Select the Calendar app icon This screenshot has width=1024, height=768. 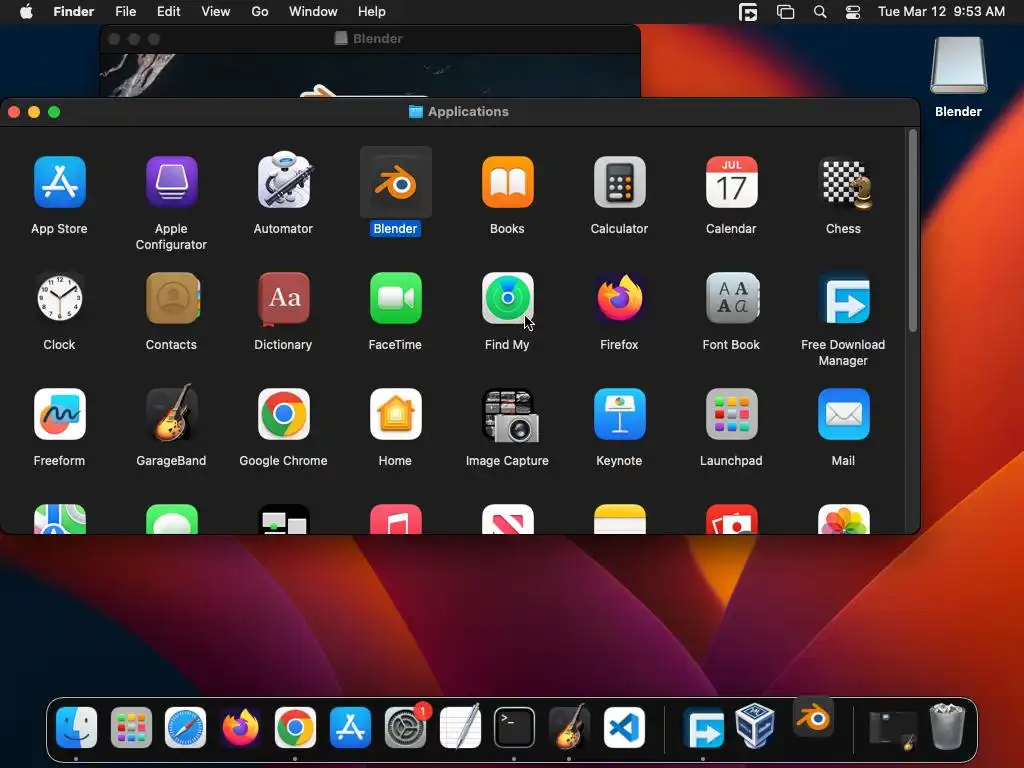[x=731, y=182]
